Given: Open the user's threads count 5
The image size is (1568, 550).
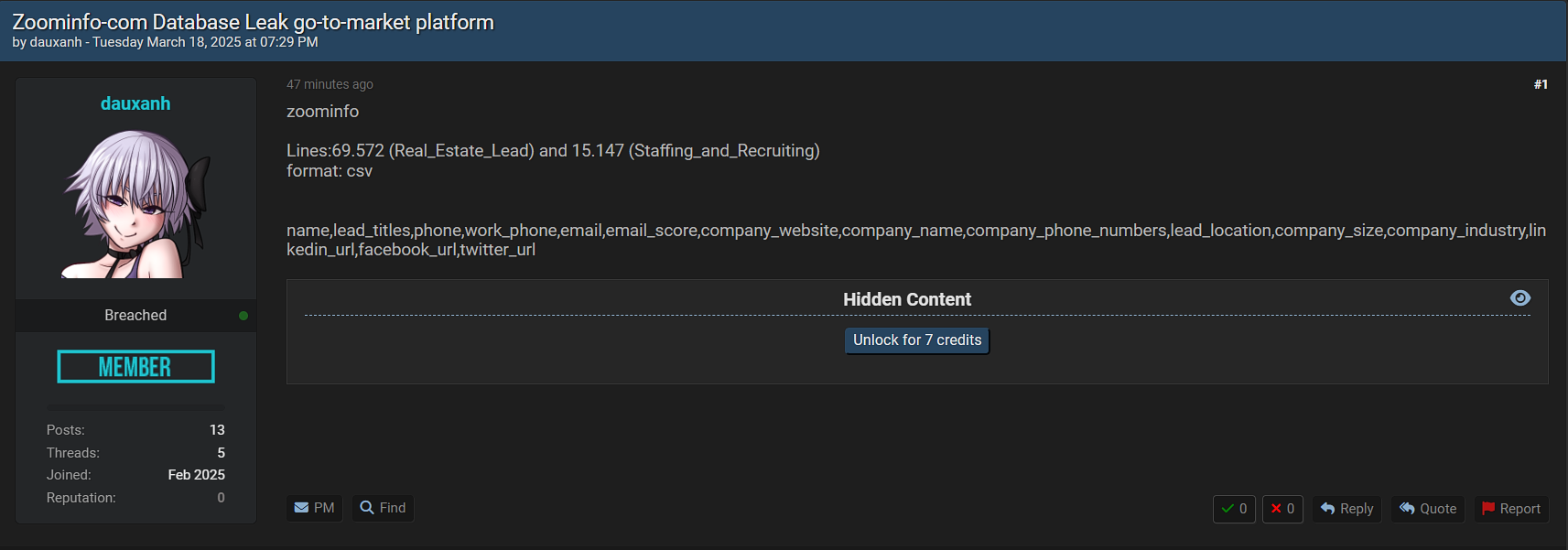Looking at the screenshot, I should point(221,453).
